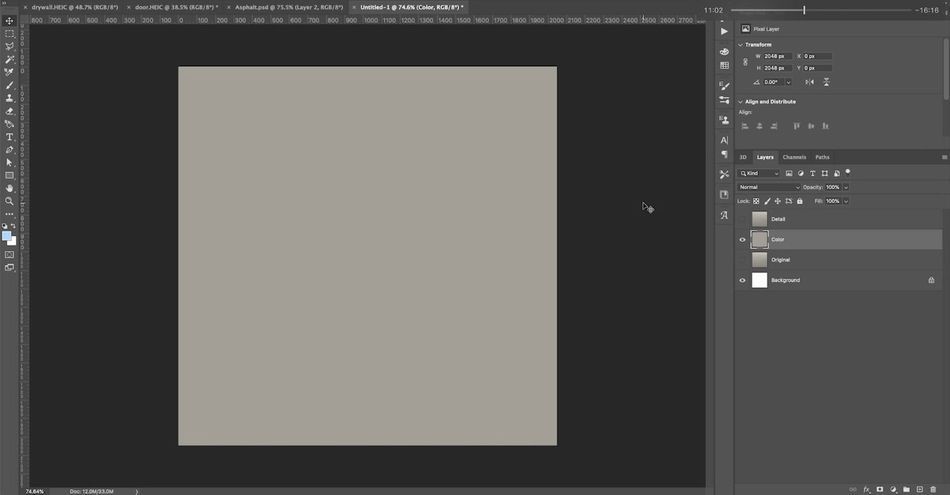The width and height of the screenshot is (950, 495).
Task: Click the align top edges button
Action: [796, 126]
